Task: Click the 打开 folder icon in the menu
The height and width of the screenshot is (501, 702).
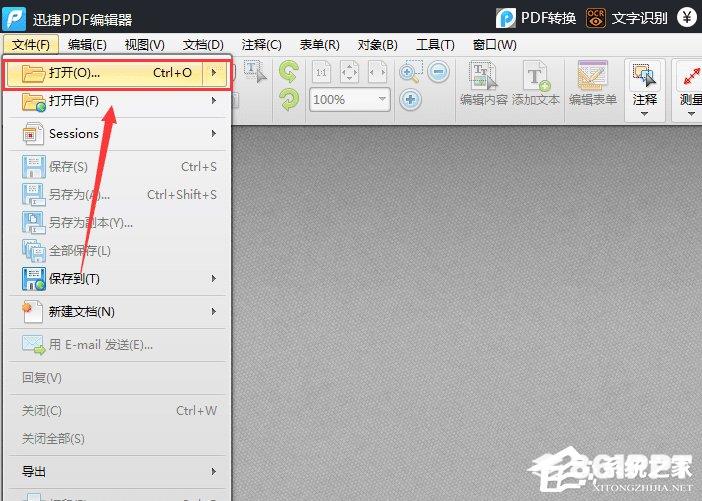Action: pos(34,73)
